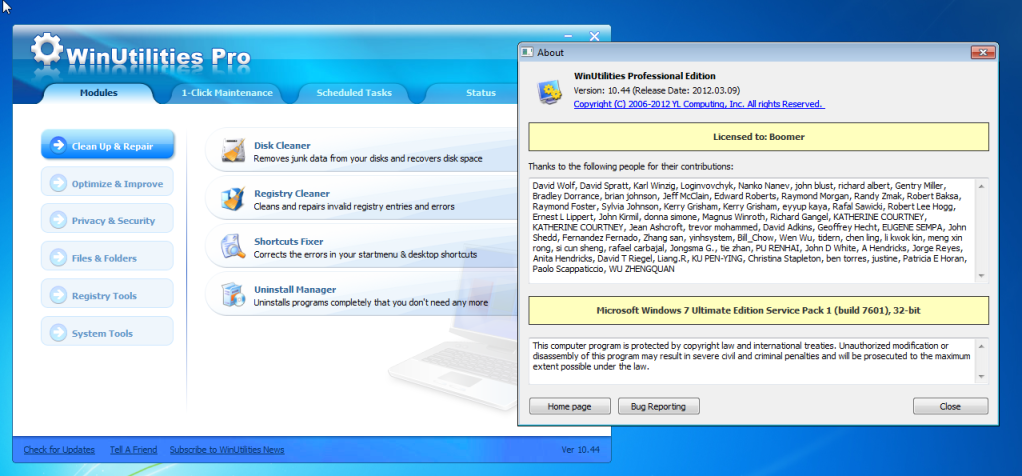Select the Status tab
This screenshot has width=1022, height=476.
480,93
